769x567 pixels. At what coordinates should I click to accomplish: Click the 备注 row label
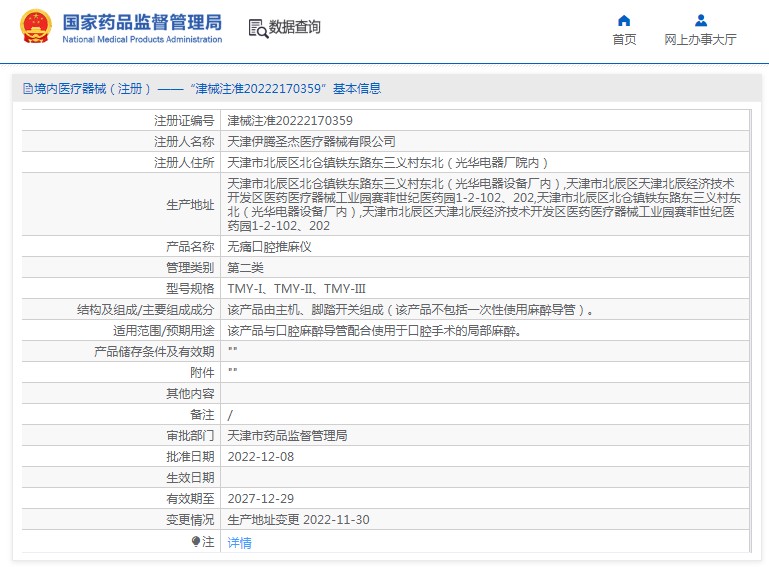coord(202,415)
